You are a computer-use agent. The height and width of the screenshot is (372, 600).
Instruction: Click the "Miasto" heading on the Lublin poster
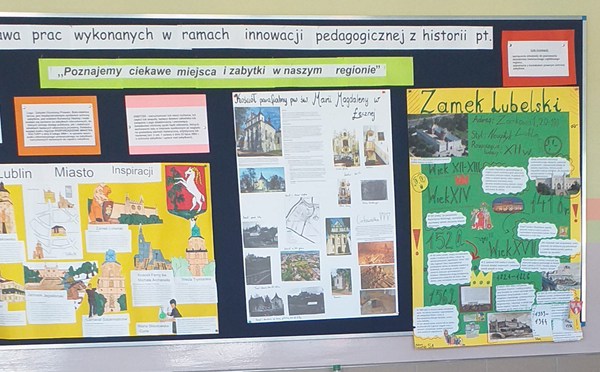pos(74,173)
